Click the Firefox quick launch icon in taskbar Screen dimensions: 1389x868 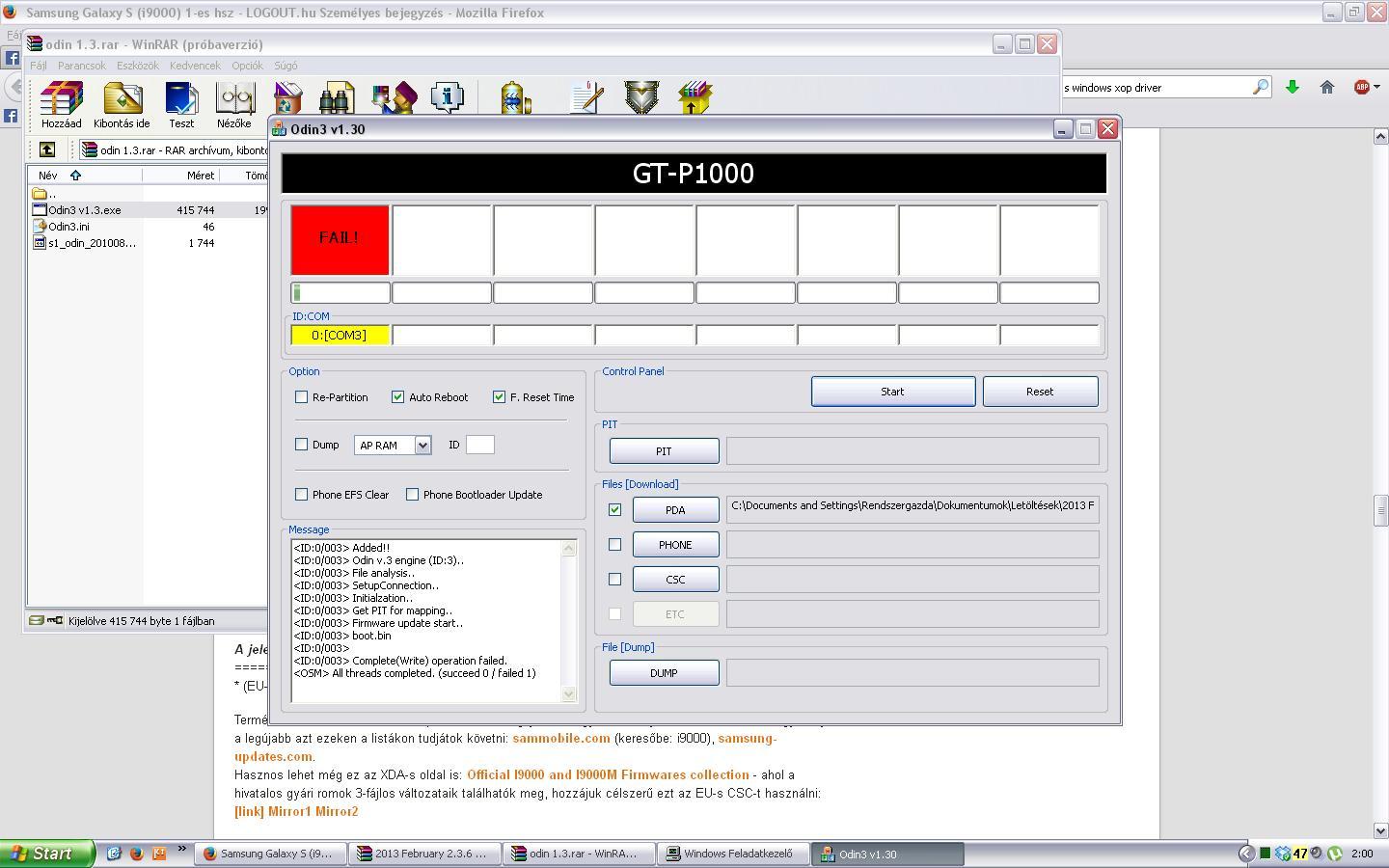[x=136, y=854]
